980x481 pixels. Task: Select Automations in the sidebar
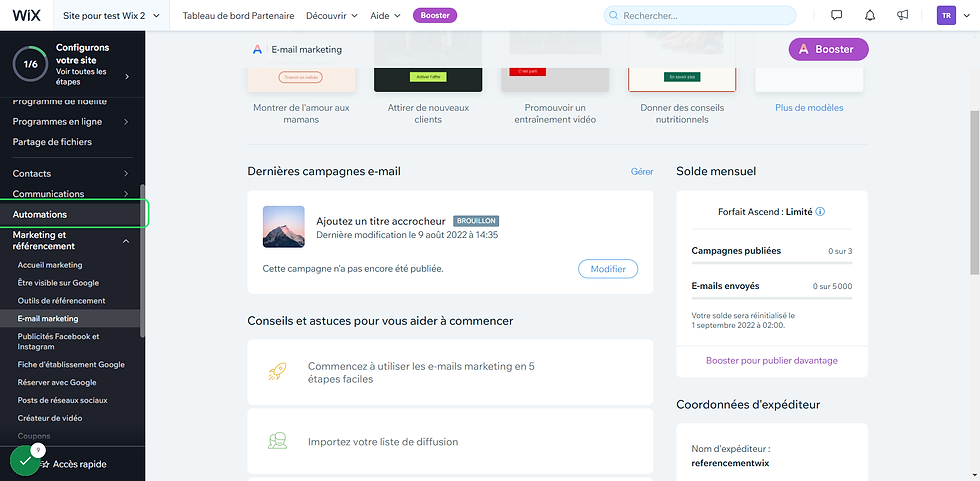pos(72,214)
